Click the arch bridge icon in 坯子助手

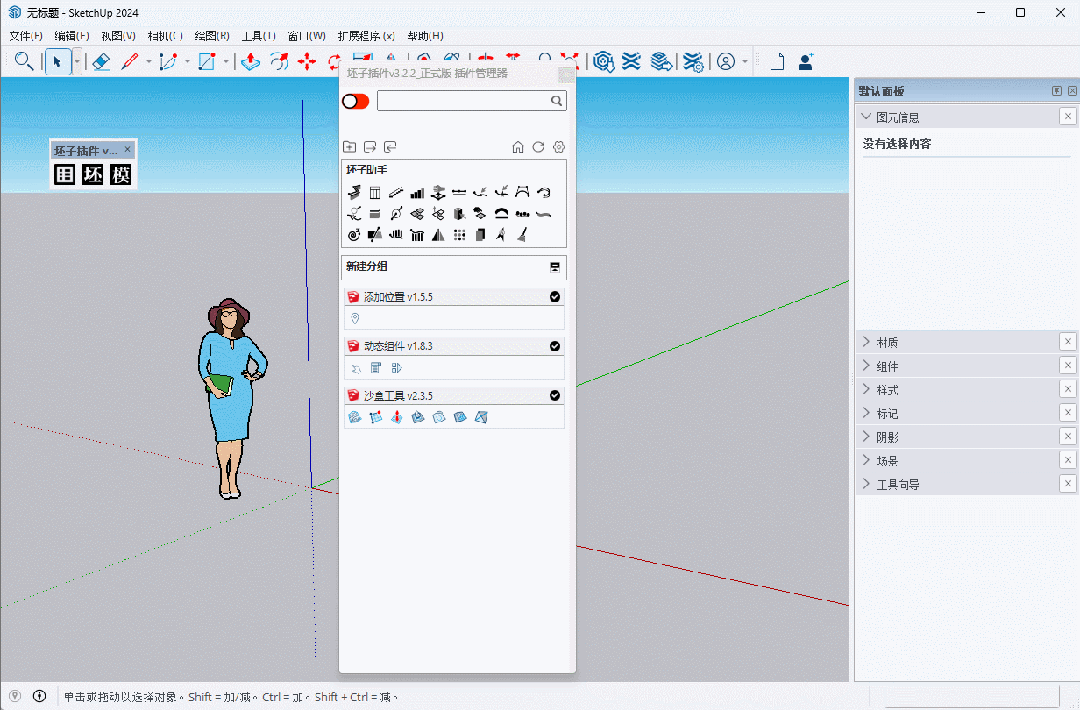[501, 213]
